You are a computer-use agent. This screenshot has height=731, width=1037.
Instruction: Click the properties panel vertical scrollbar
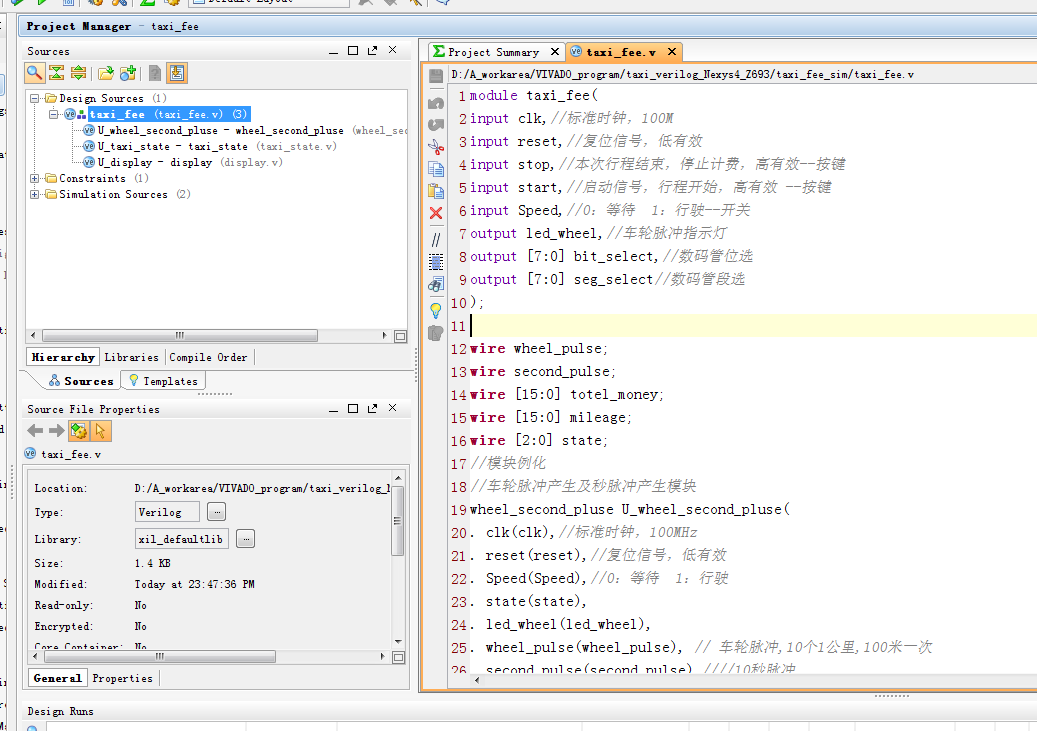point(397,519)
